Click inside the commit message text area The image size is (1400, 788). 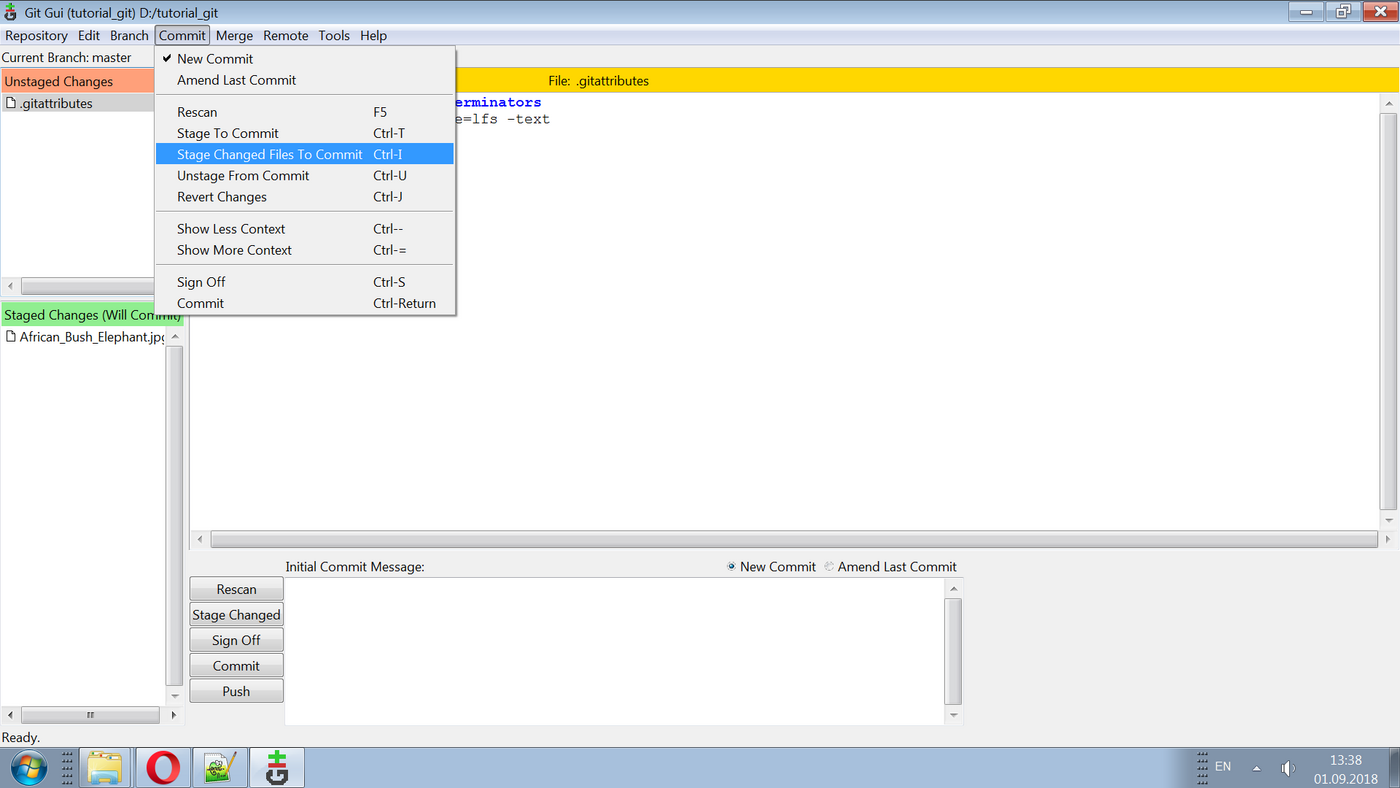(614, 651)
